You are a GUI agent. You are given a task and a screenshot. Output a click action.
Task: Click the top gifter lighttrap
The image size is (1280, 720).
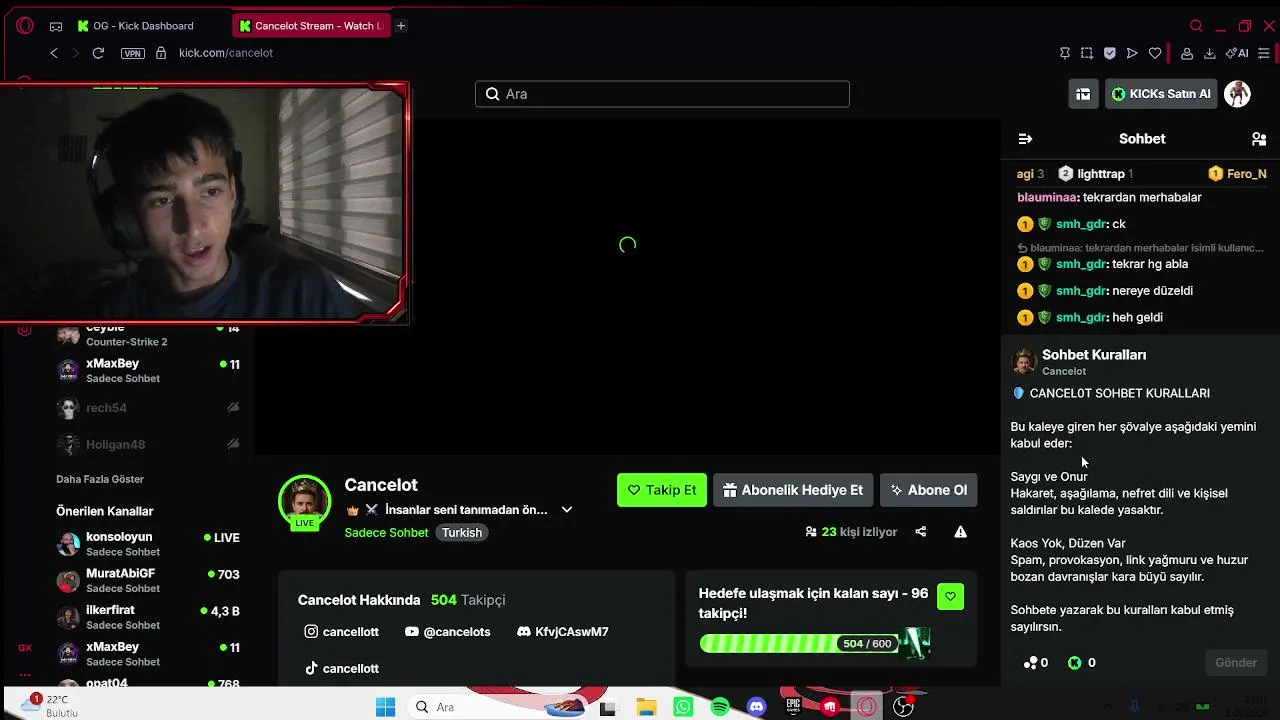click(1094, 174)
